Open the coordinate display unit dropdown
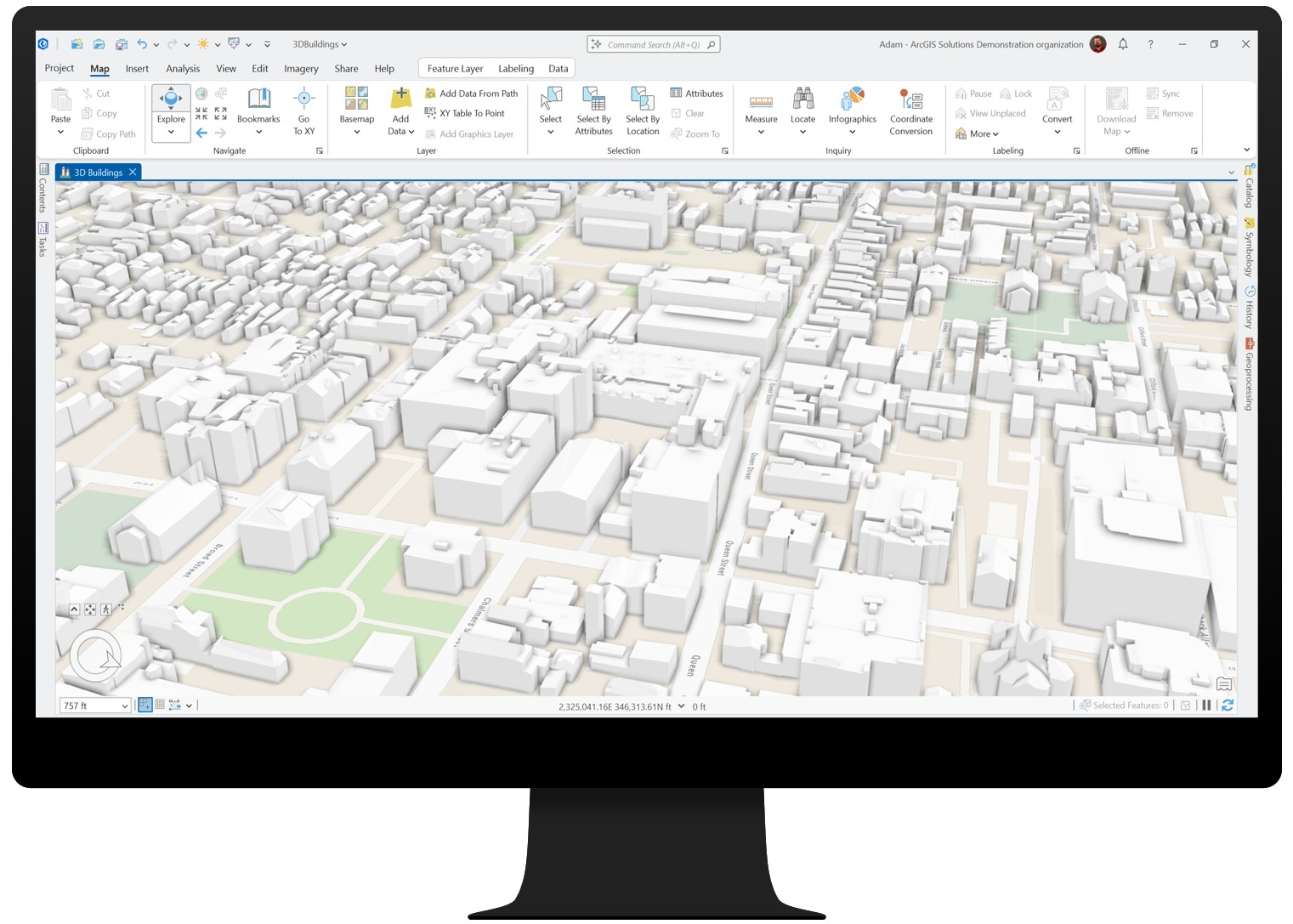 [x=680, y=706]
